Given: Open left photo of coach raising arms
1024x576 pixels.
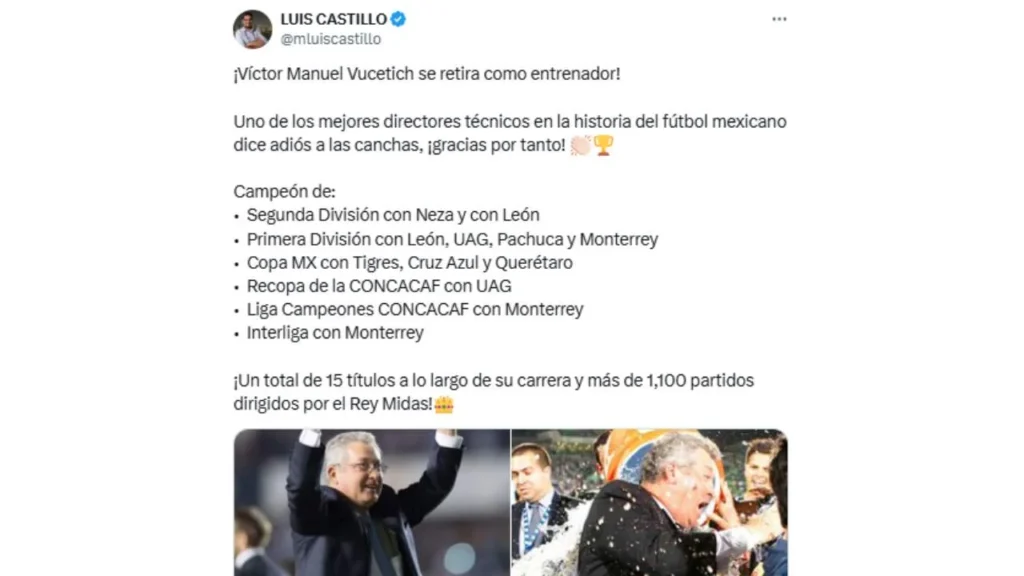Looking at the screenshot, I should 372,502.
